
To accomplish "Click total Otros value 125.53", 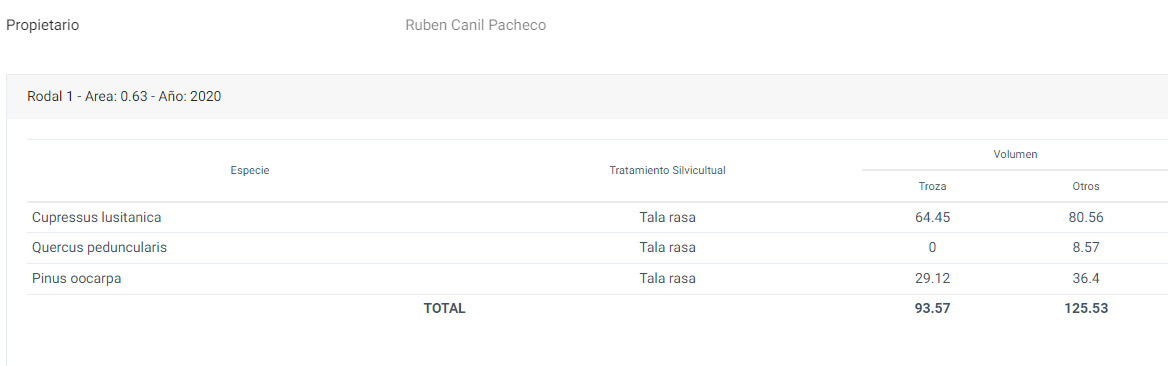I will [1085, 309].
